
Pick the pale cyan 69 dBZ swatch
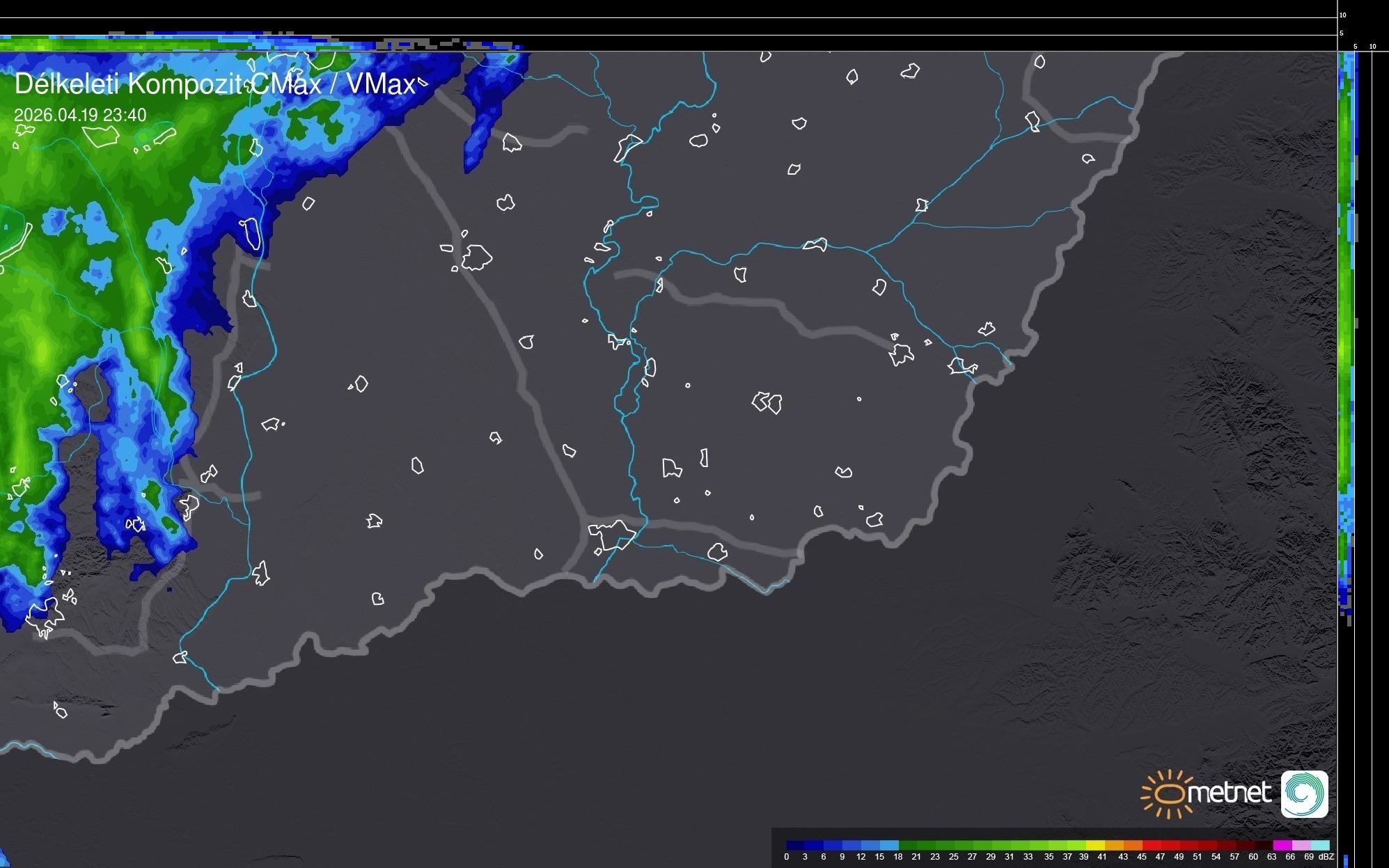1320,845
